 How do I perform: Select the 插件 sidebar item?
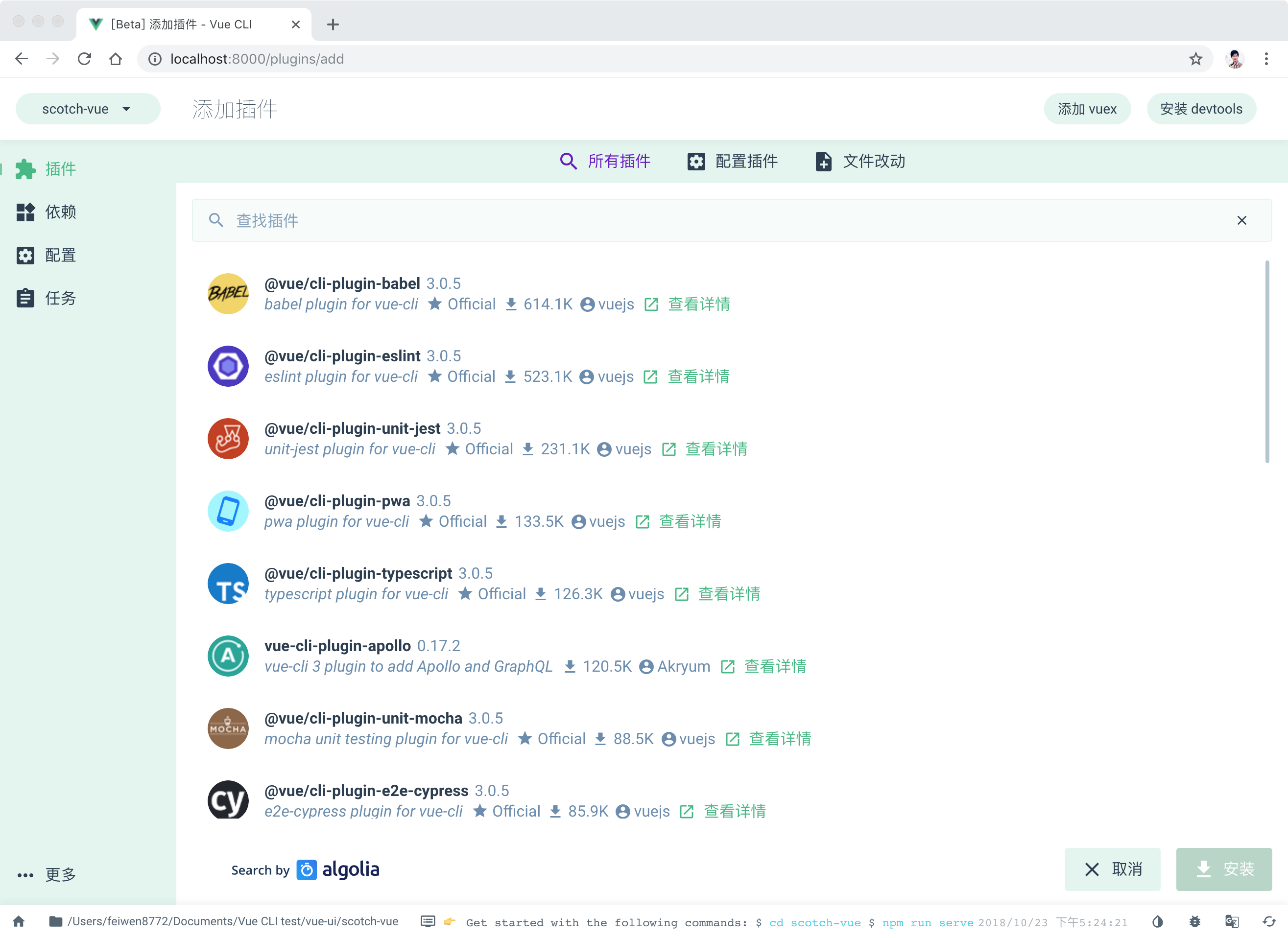[x=88, y=168]
